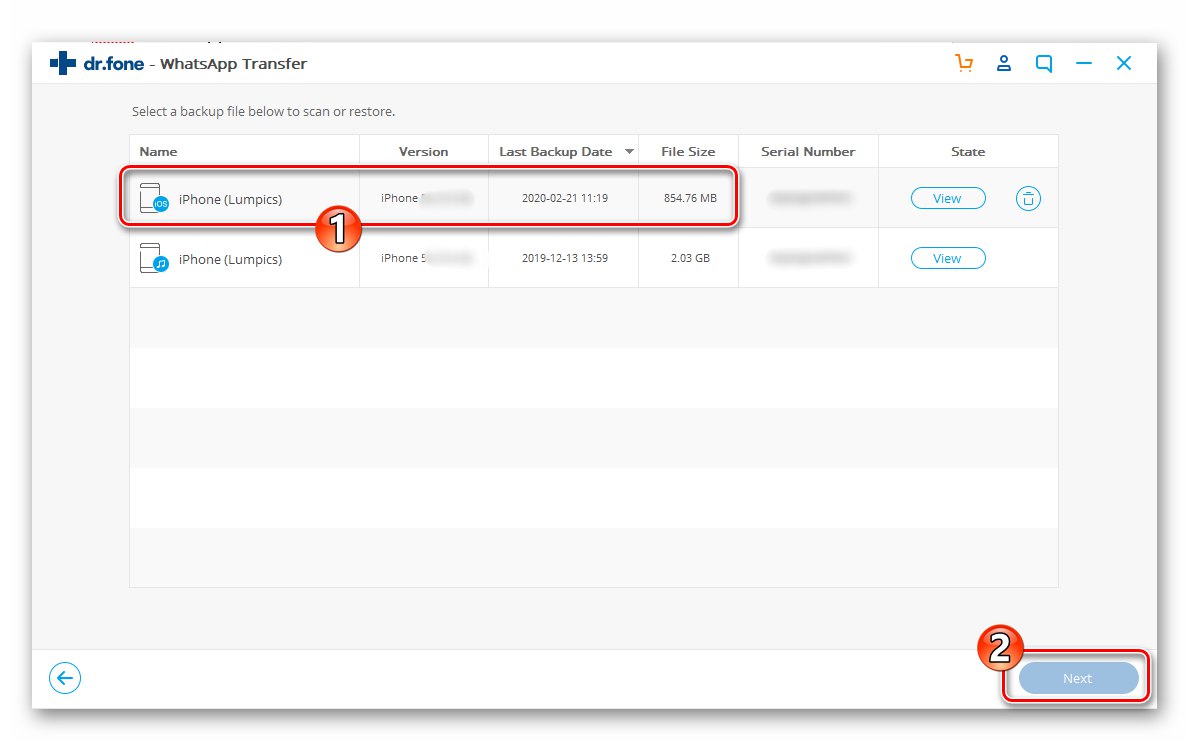Click the File Size column header
The height and width of the screenshot is (741, 1189).
[x=689, y=152]
